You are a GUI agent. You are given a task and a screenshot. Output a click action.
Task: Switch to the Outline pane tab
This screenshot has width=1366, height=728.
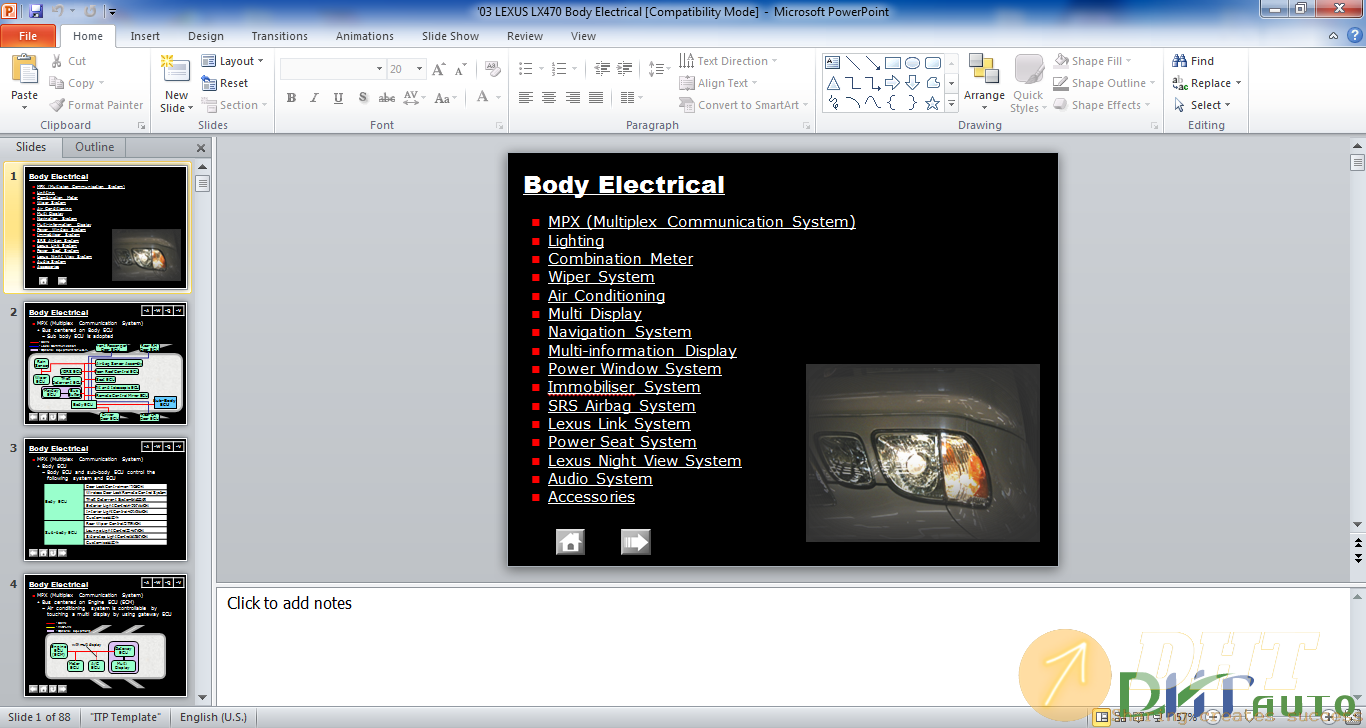[x=95, y=147]
